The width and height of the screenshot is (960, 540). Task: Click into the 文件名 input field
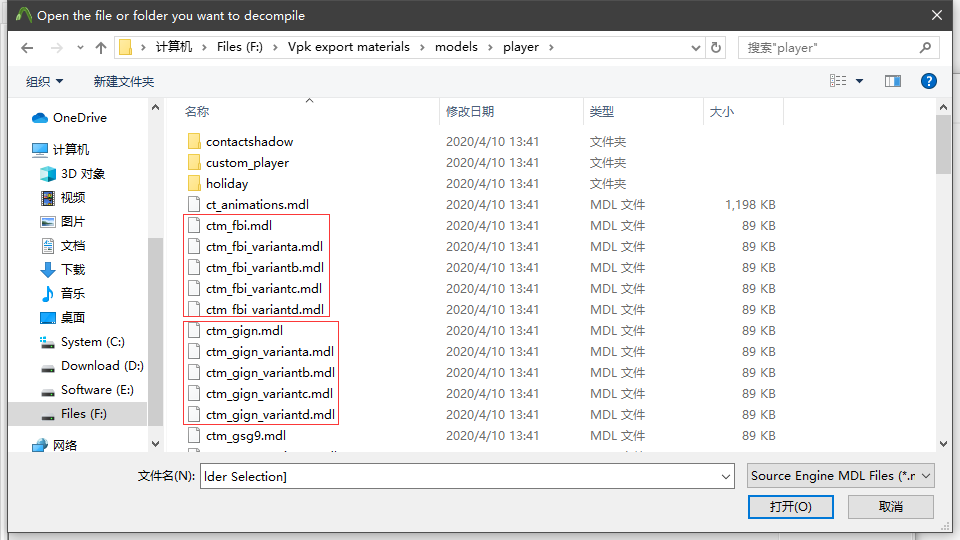(x=460, y=476)
